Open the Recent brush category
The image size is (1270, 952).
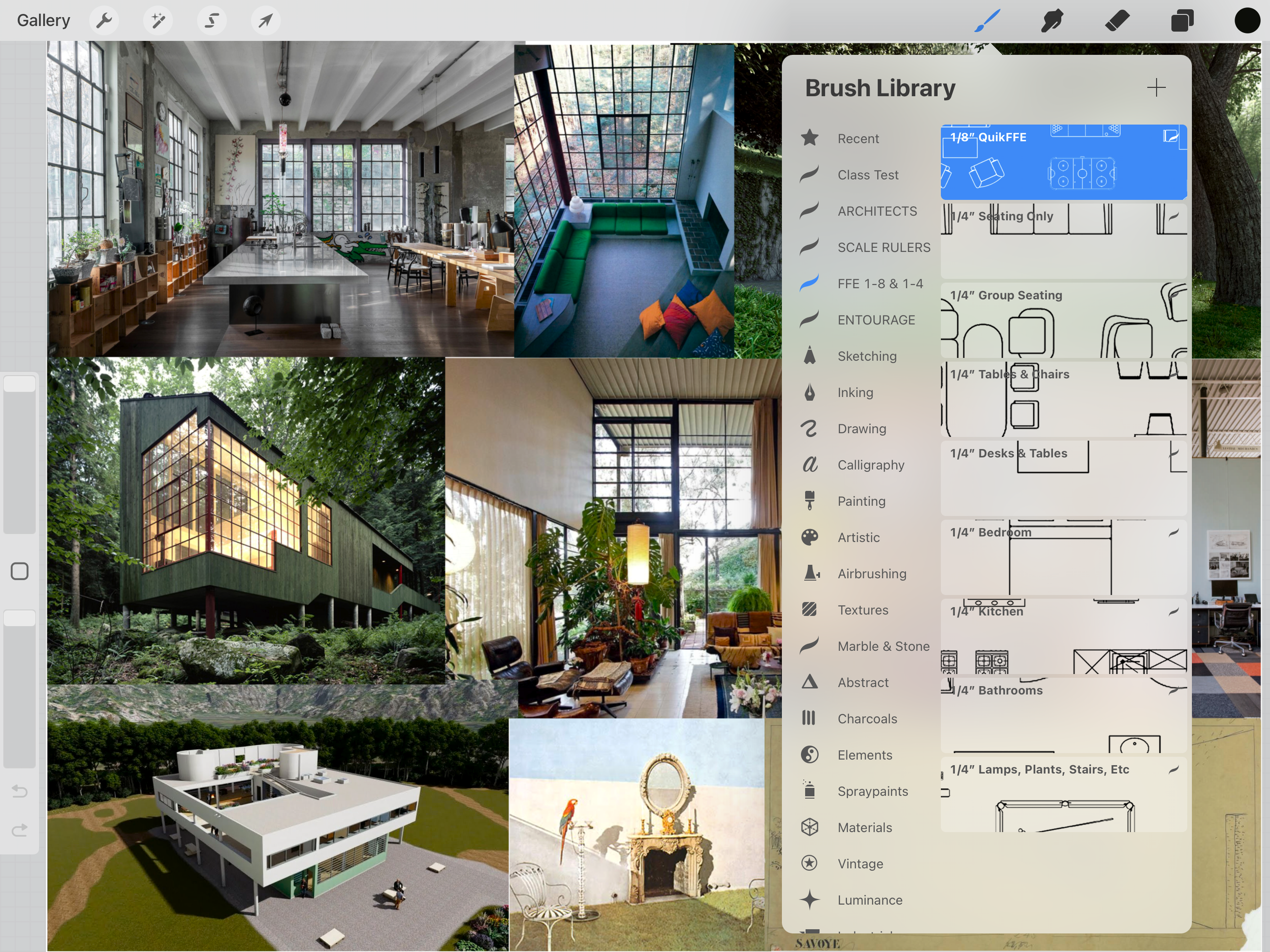pos(858,138)
